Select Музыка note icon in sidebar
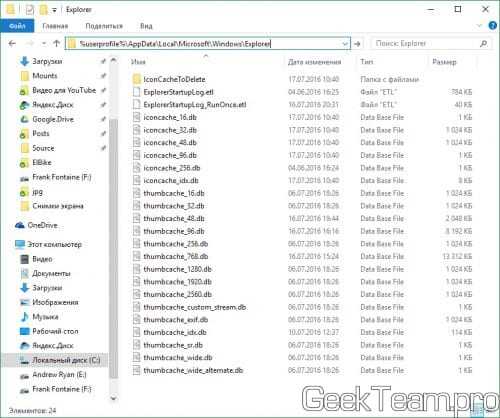 click(25, 317)
